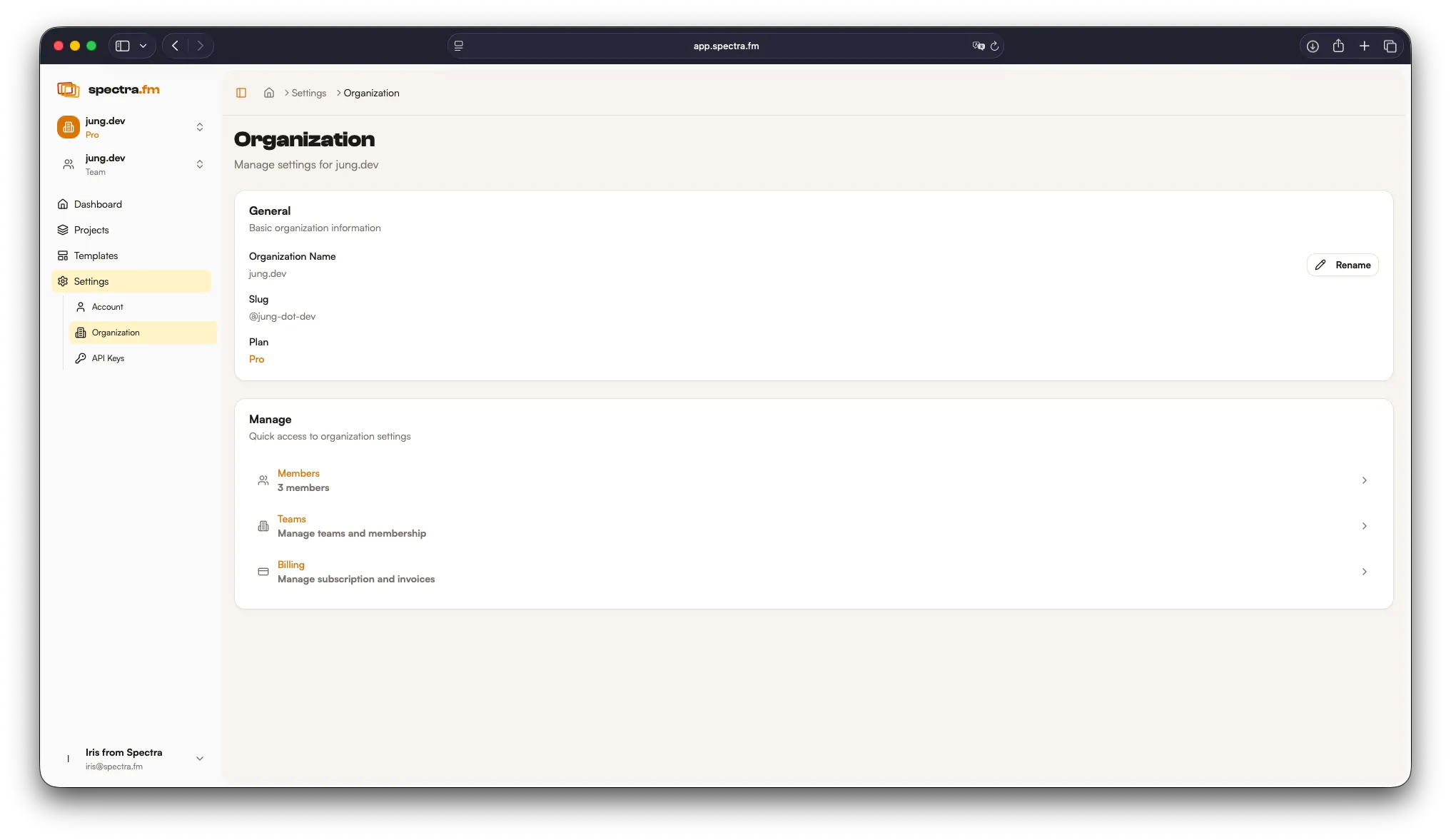
Task: Click the Rename button
Action: [x=1342, y=265]
